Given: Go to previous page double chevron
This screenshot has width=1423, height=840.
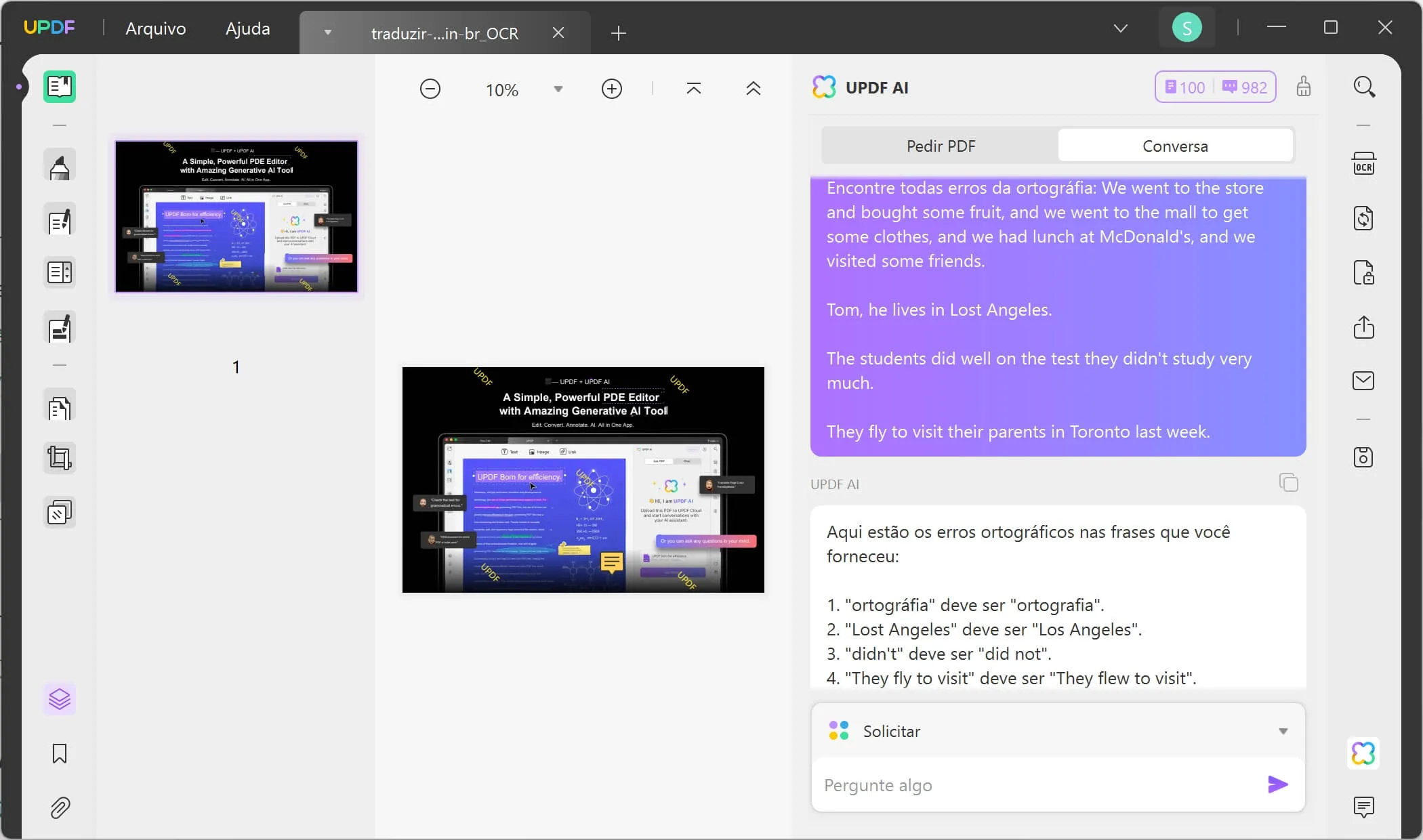Looking at the screenshot, I should [x=754, y=89].
